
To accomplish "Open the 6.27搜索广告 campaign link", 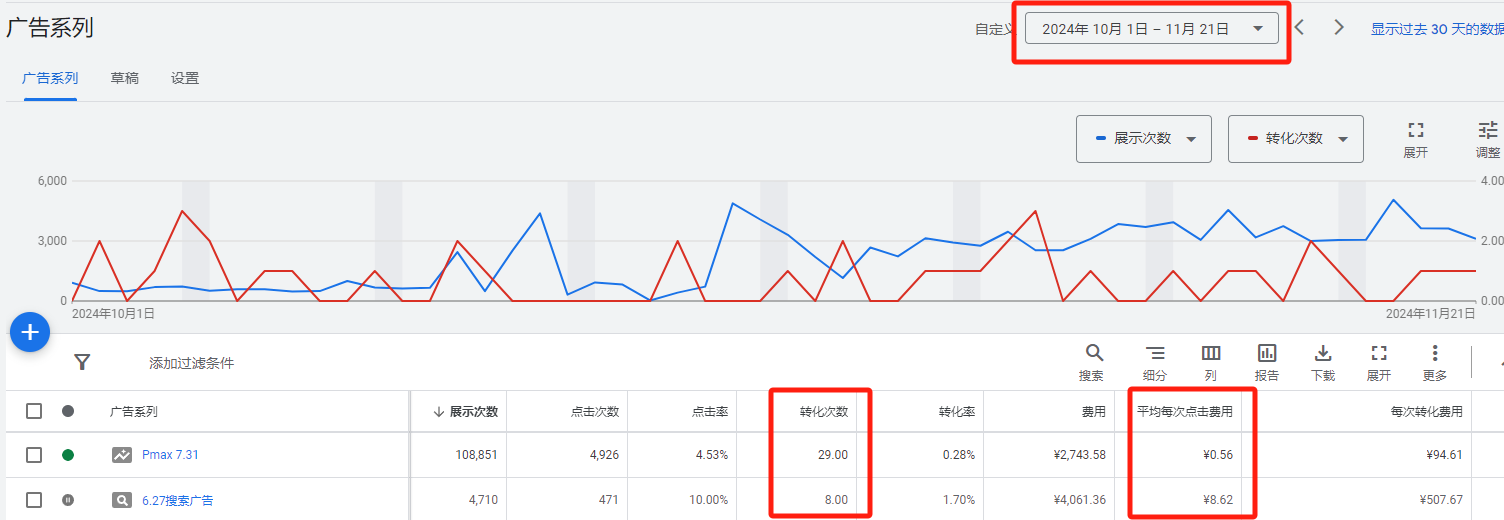I will click(x=178, y=500).
